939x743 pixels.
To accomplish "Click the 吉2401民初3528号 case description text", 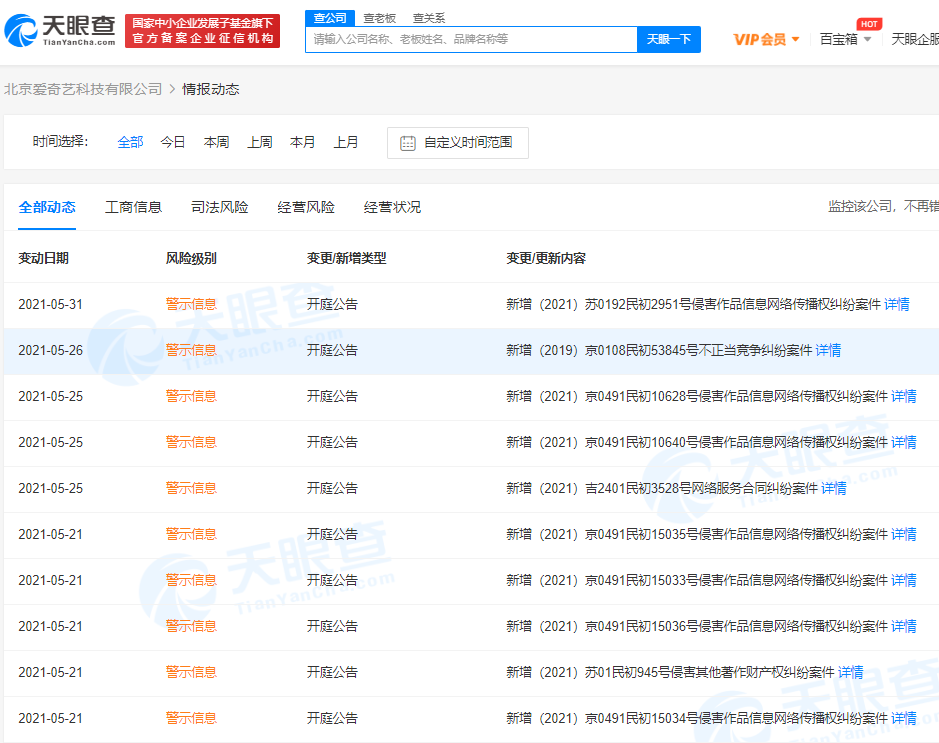I will click(662, 489).
